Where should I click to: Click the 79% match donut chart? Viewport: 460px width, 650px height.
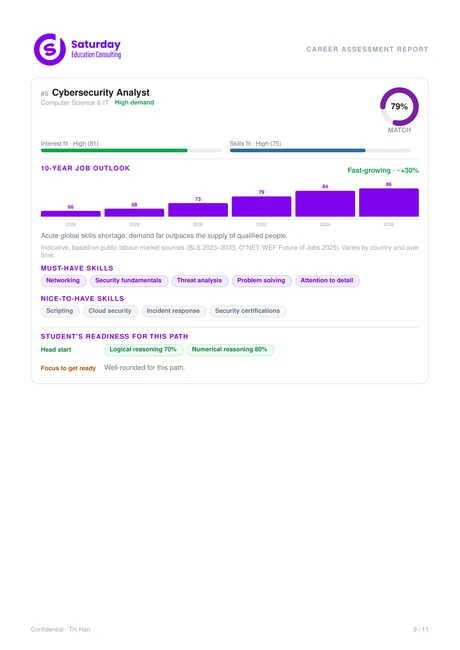tap(399, 107)
